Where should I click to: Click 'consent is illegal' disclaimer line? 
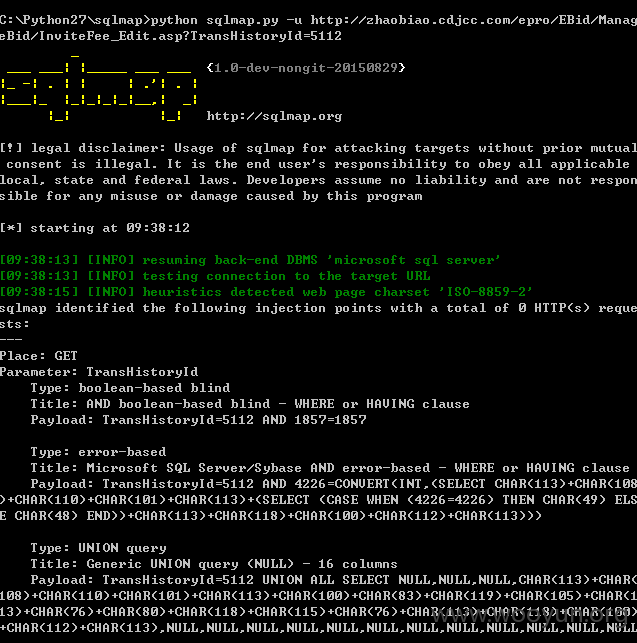(x=317, y=164)
